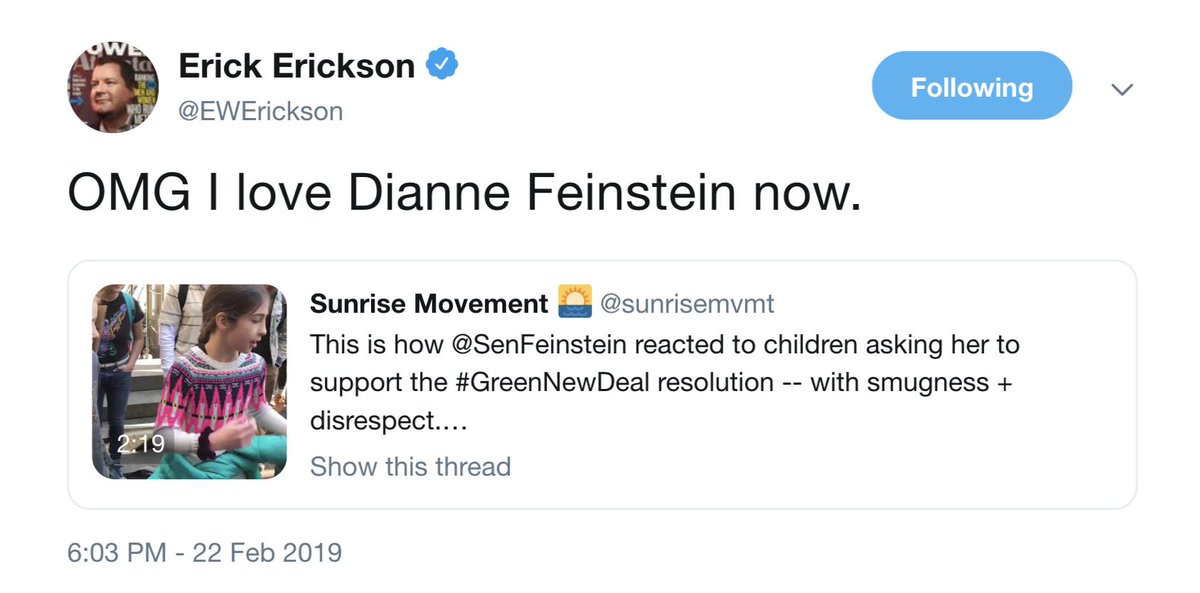1200x593 pixels.
Task: Go to the @sunrisemvmt handle
Action: coord(687,304)
